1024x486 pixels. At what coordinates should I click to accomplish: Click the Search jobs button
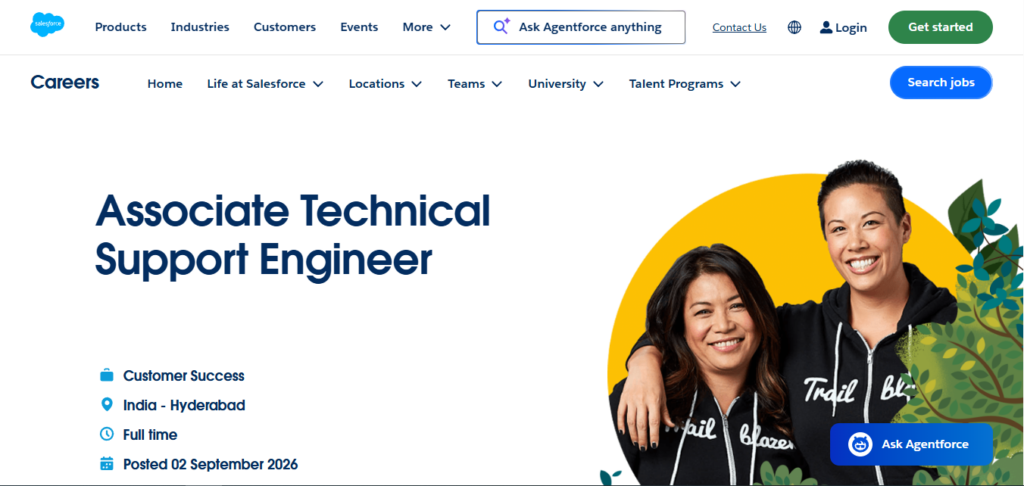[941, 82]
